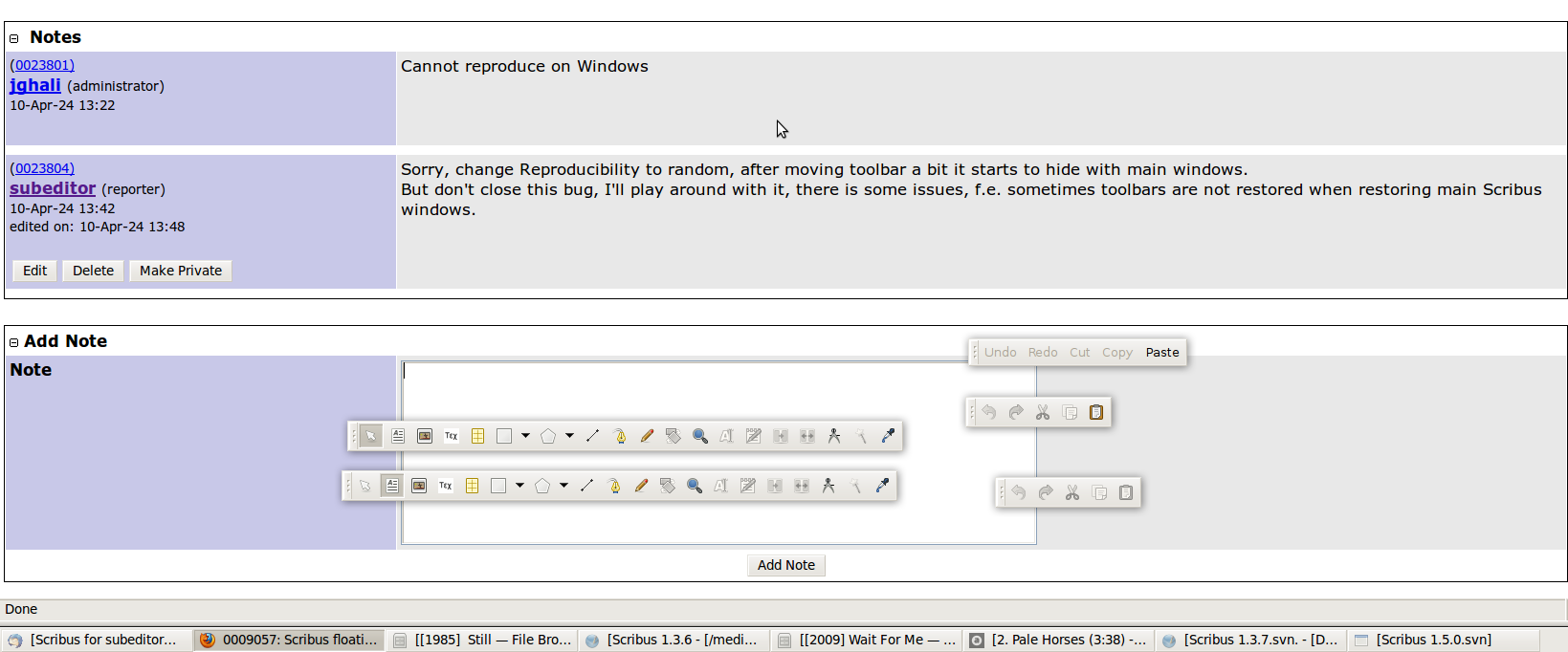Open the Shape dropdown arrow in the upper tools toolbar
Screen dimensions: 1568x652
click(x=525, y=436)
